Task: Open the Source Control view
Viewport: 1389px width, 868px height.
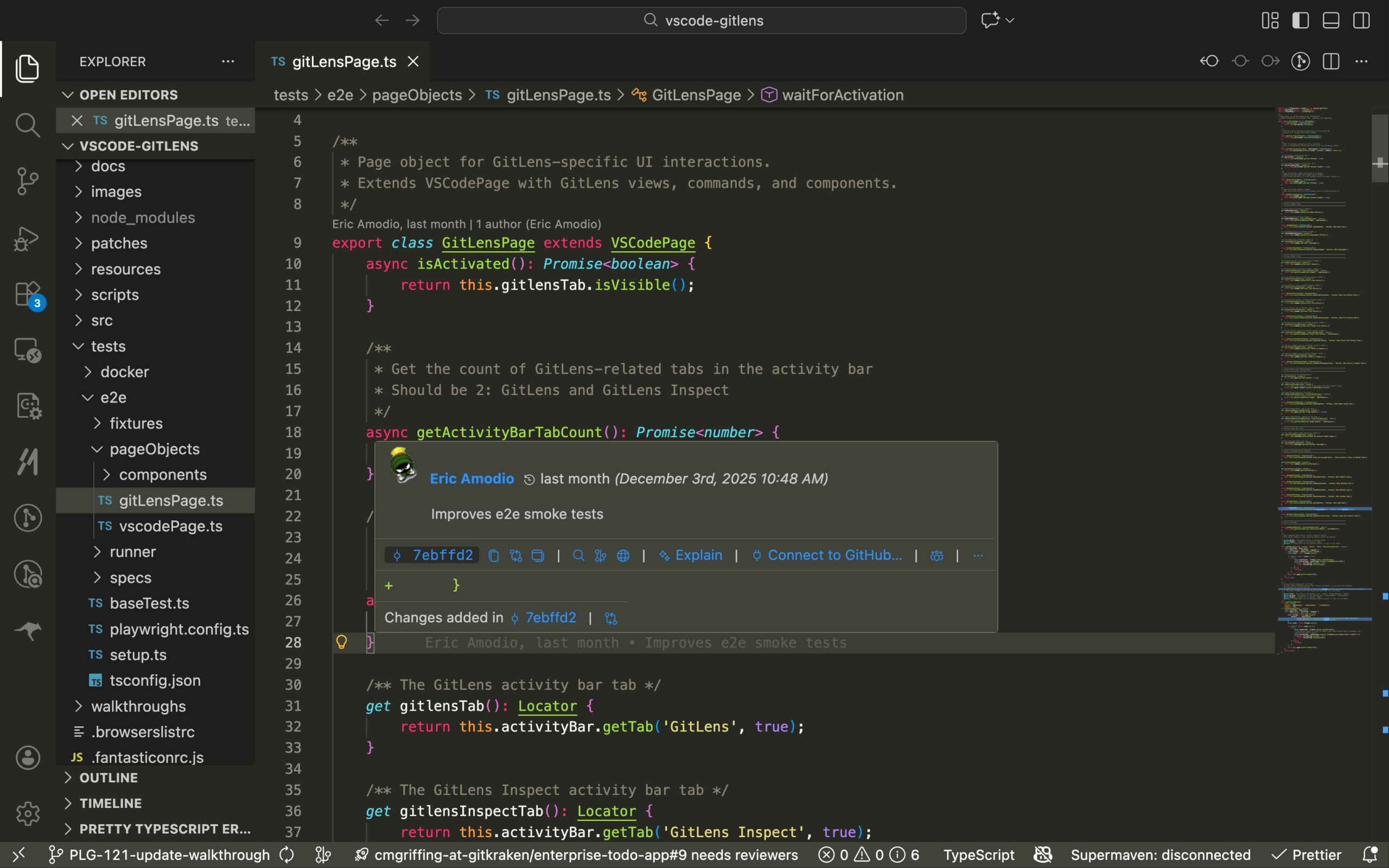Action: pyautogui.click(x=27, y=181)
